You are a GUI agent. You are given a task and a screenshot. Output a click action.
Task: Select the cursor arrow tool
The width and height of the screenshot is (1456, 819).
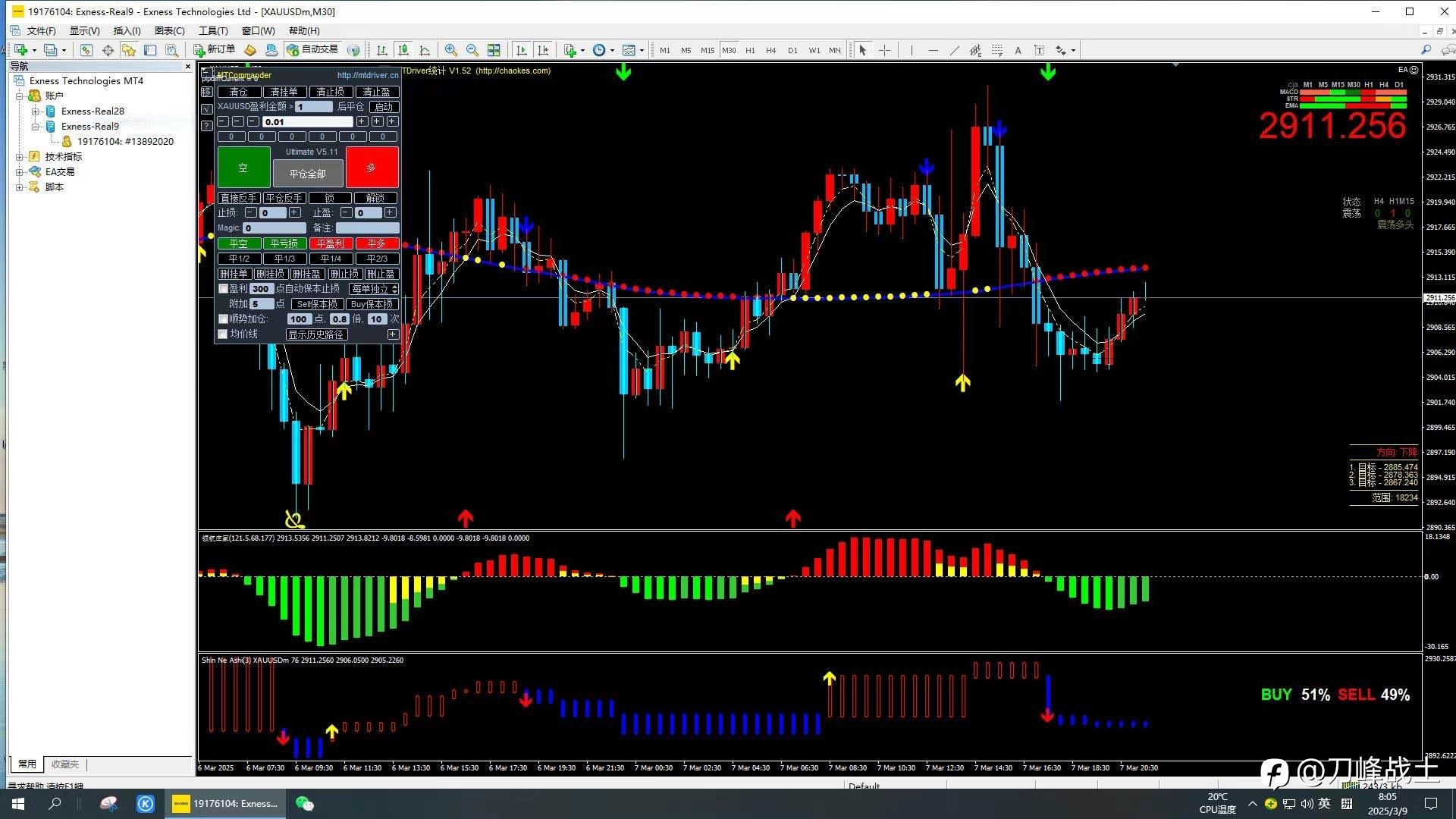pos(863,50)
